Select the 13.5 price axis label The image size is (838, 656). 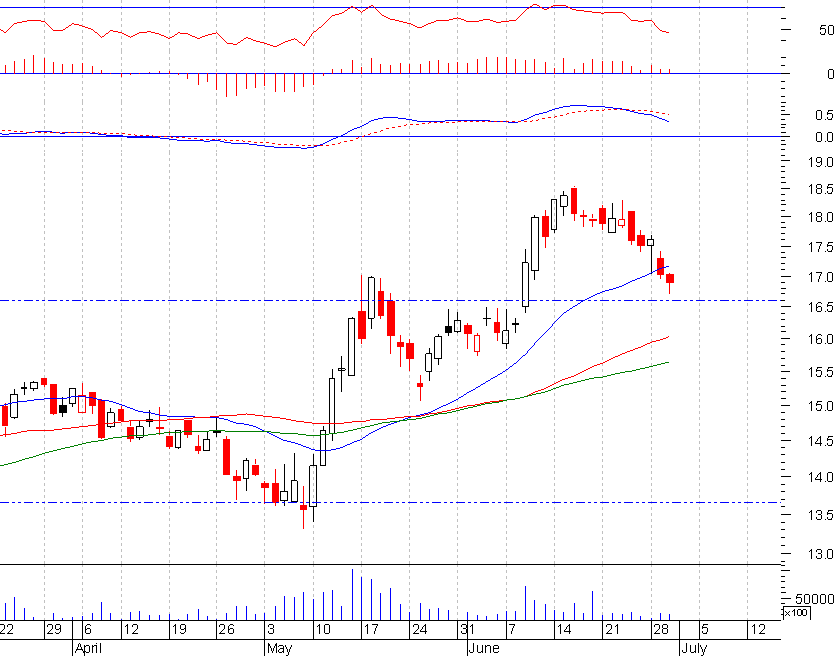821,515
